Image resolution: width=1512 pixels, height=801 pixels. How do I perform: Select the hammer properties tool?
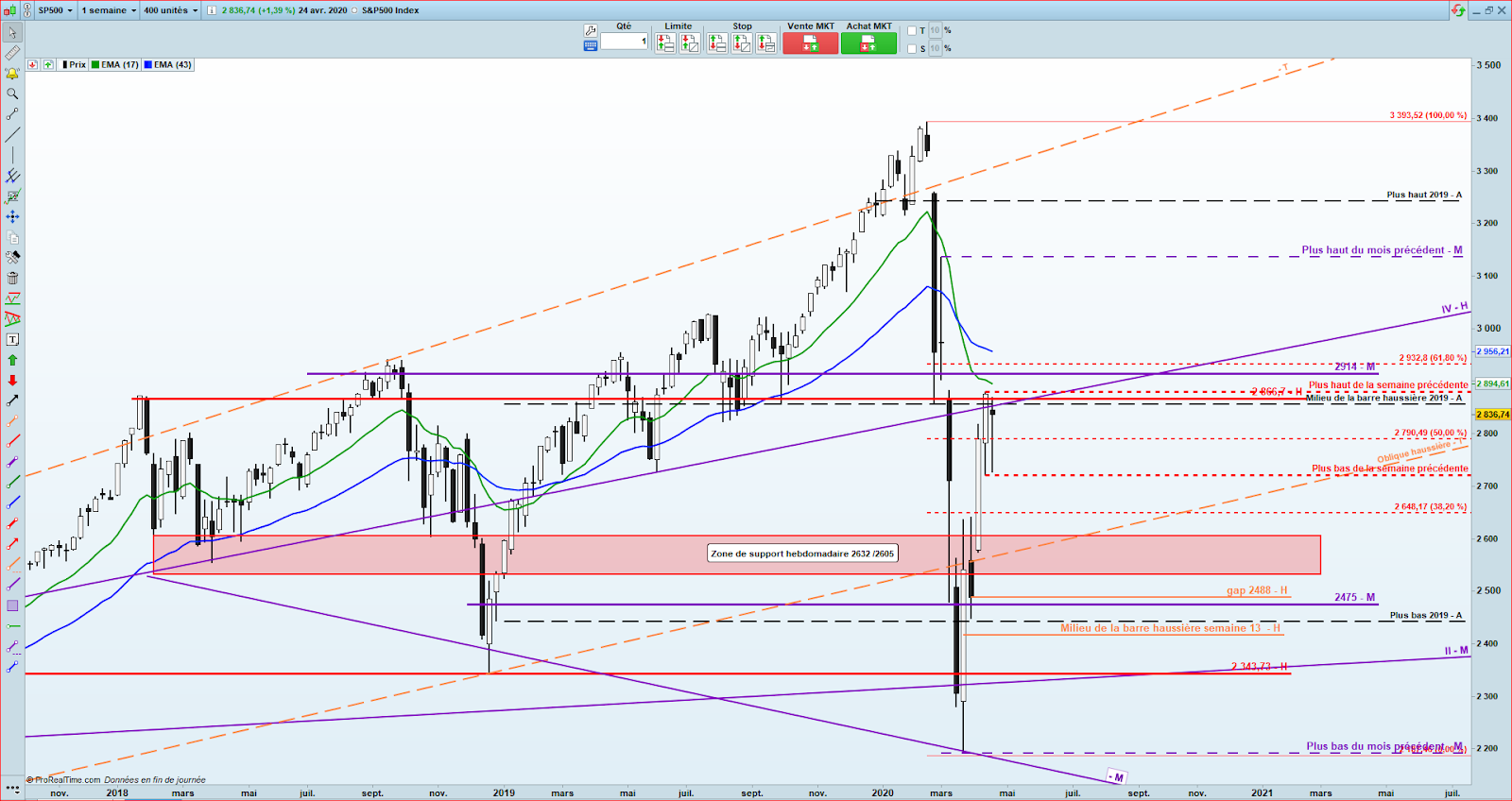(x=12, y=257)
